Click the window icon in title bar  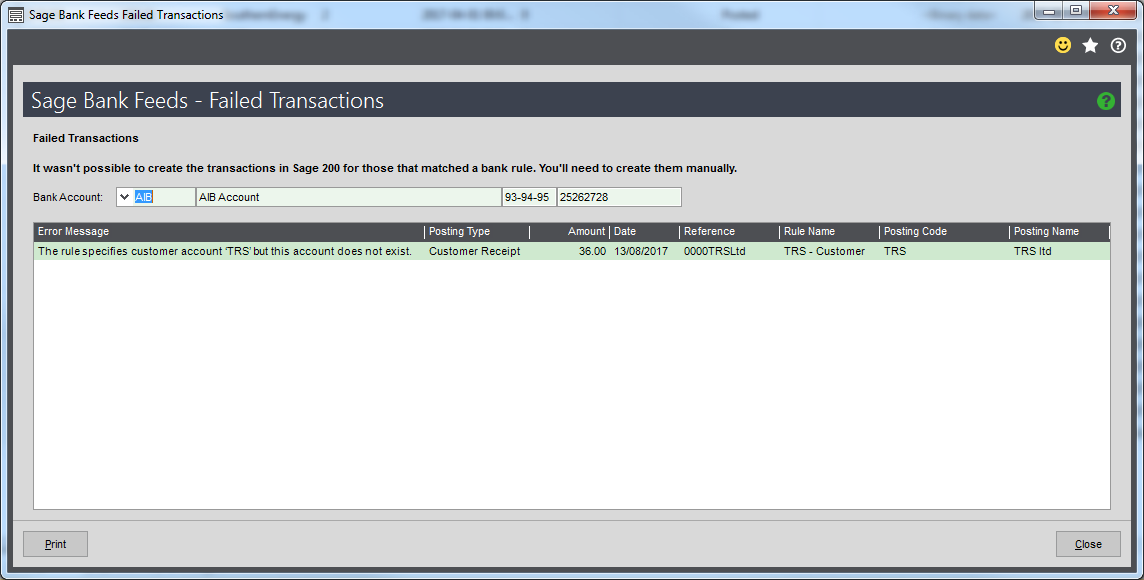click(16, 15)
